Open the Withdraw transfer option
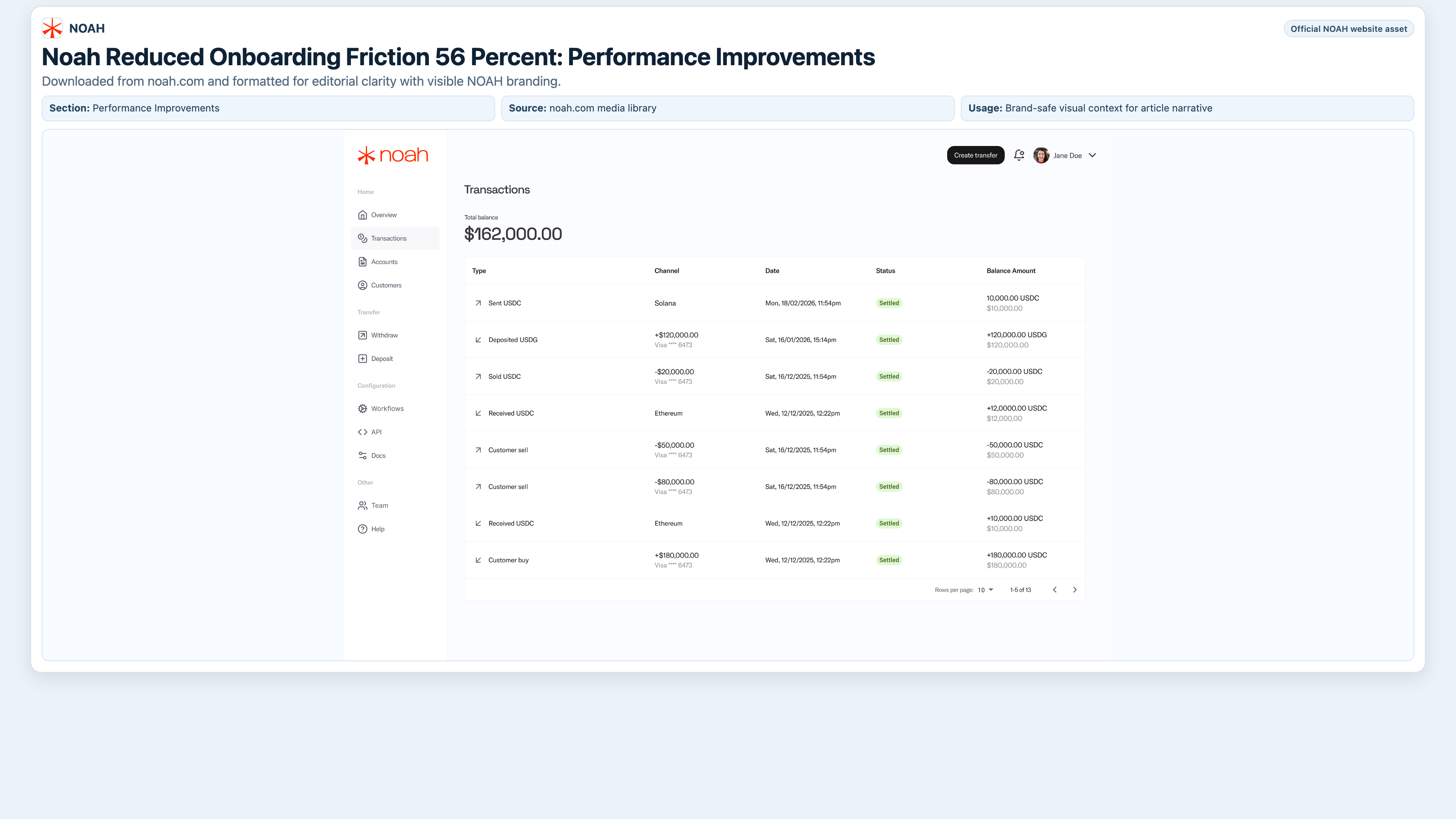Screen dimensions: 1456x819 [384, 334]
